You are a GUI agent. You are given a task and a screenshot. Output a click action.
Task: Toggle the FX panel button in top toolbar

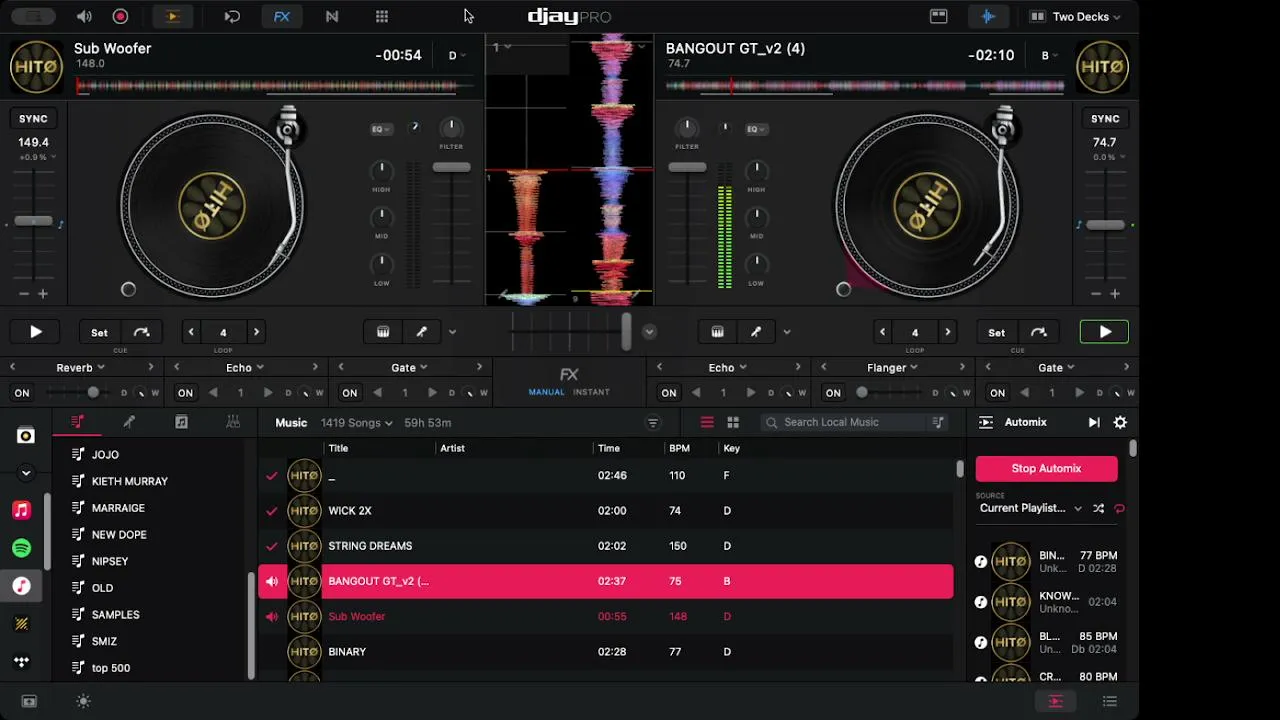[x=282, y=16]
